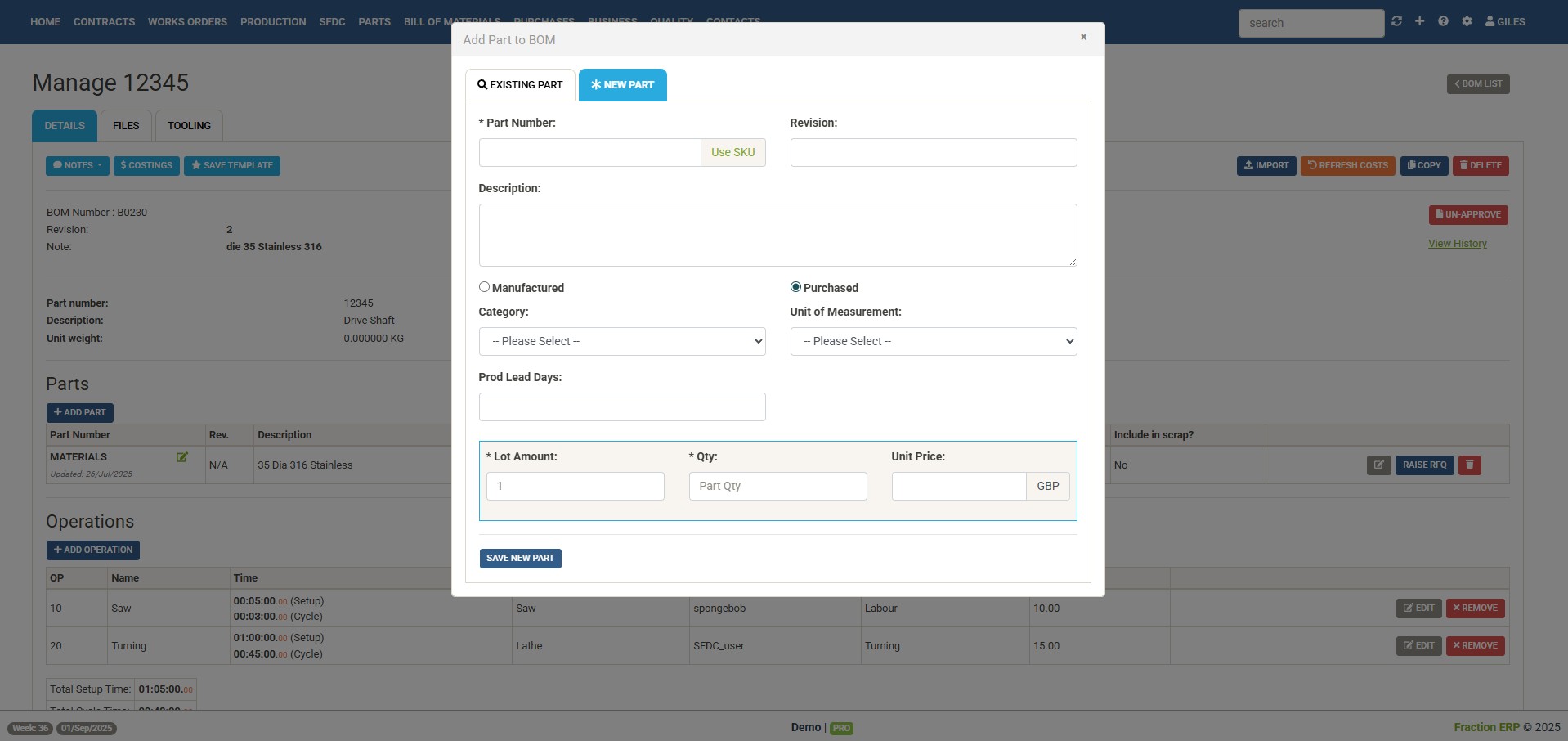Expand the NOTES dropdown

(x=77, y=165)
